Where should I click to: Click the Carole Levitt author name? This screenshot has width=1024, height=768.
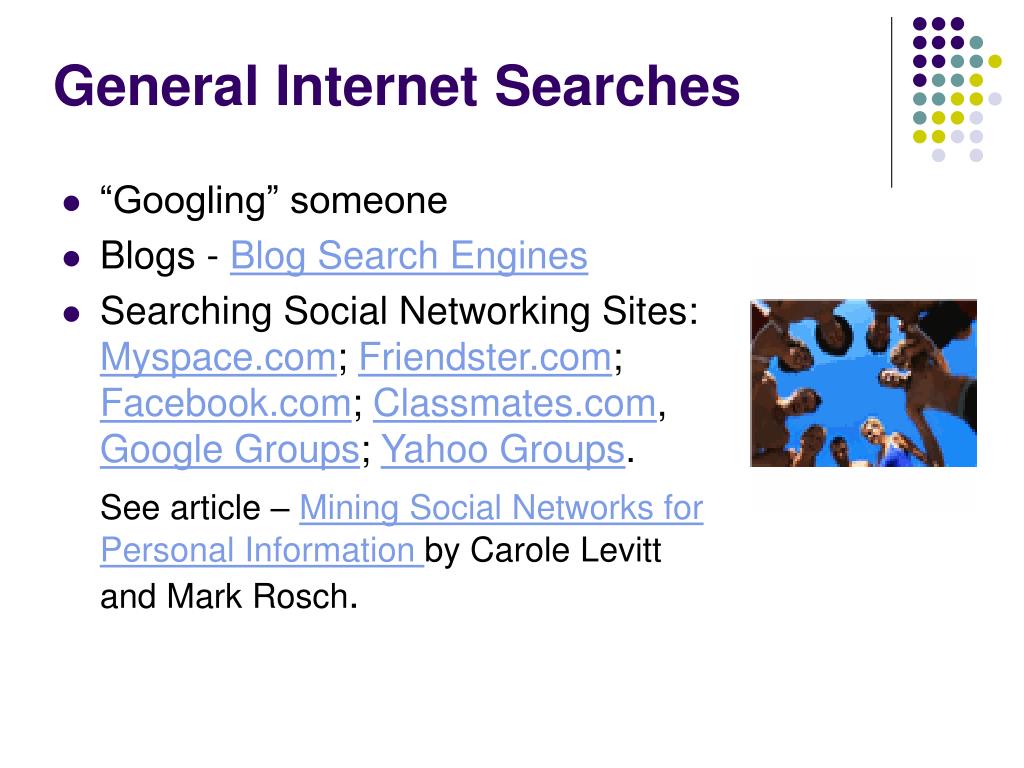[566, 550]
